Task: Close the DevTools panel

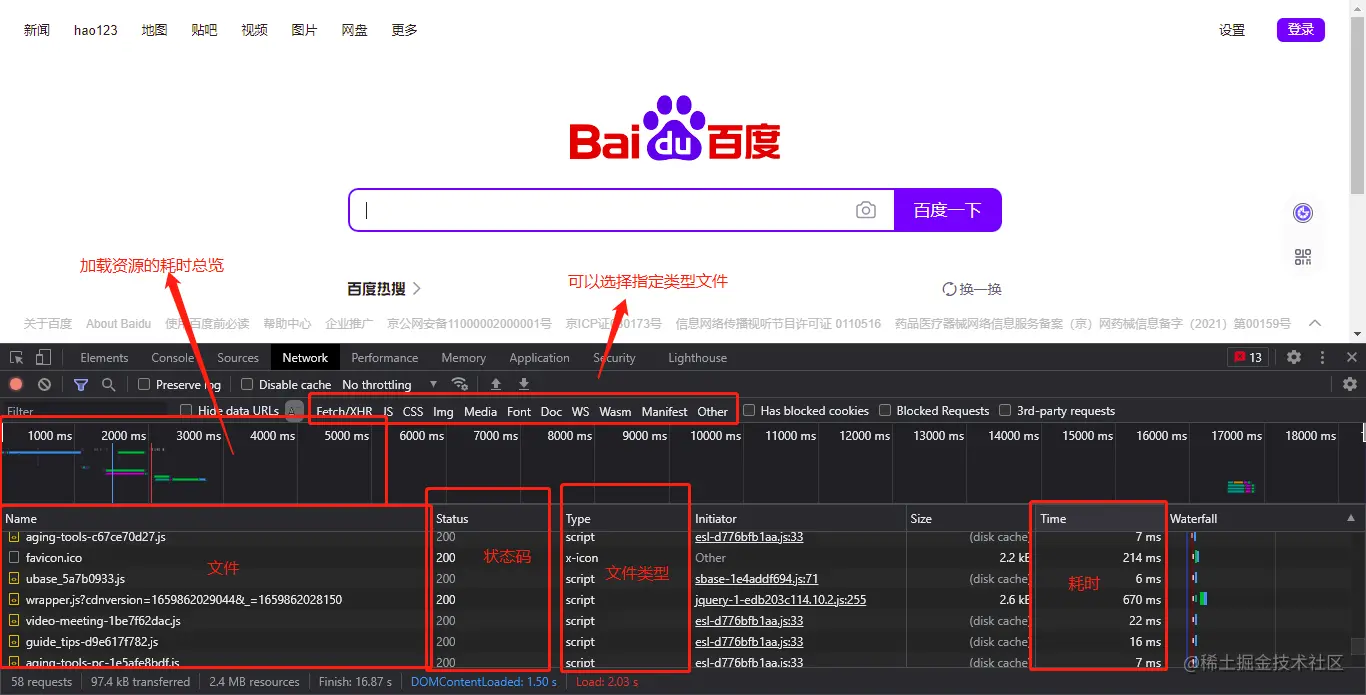Action: 1352,357
